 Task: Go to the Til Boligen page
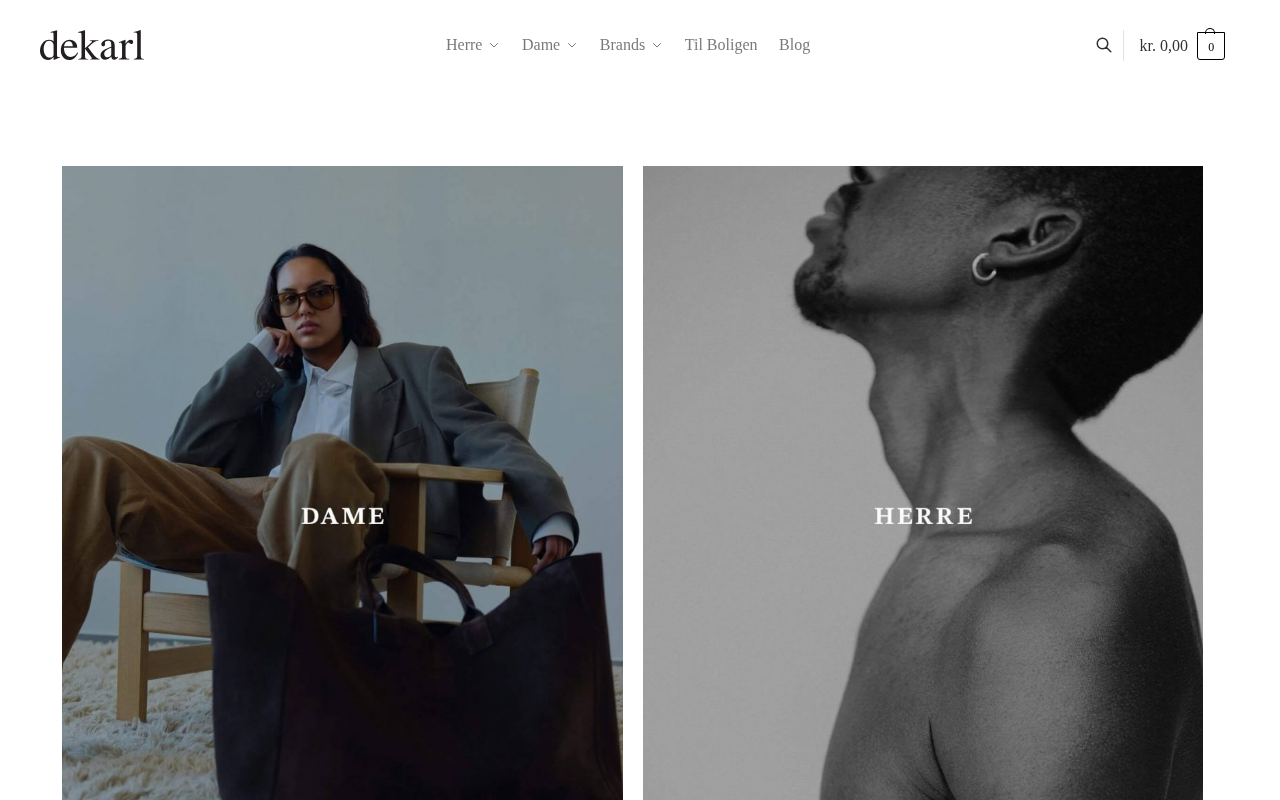[x=721, y=45]
